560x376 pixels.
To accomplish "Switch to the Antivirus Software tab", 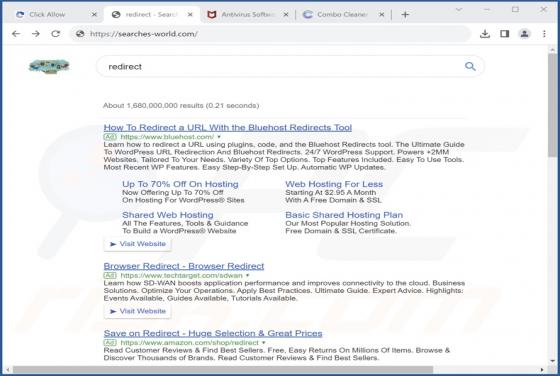I will (246, 15).
